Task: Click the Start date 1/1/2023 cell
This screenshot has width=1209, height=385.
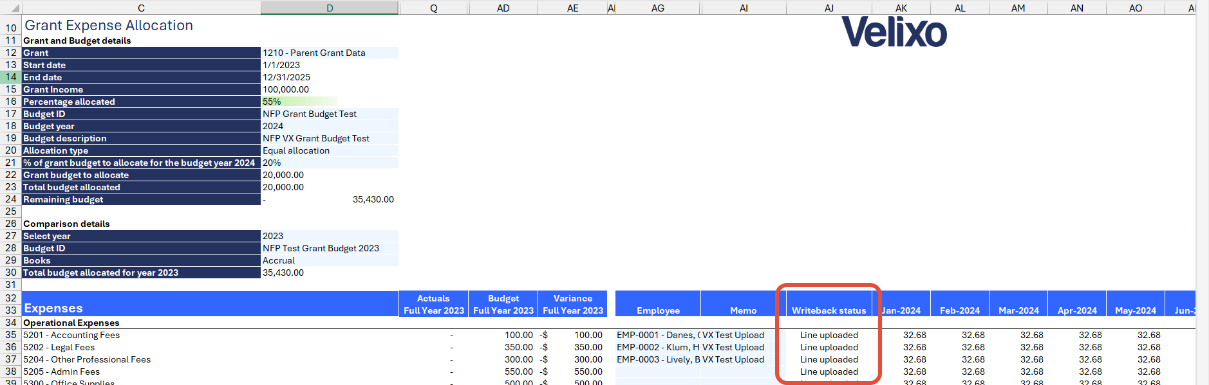Action: [x=329, y=65]
